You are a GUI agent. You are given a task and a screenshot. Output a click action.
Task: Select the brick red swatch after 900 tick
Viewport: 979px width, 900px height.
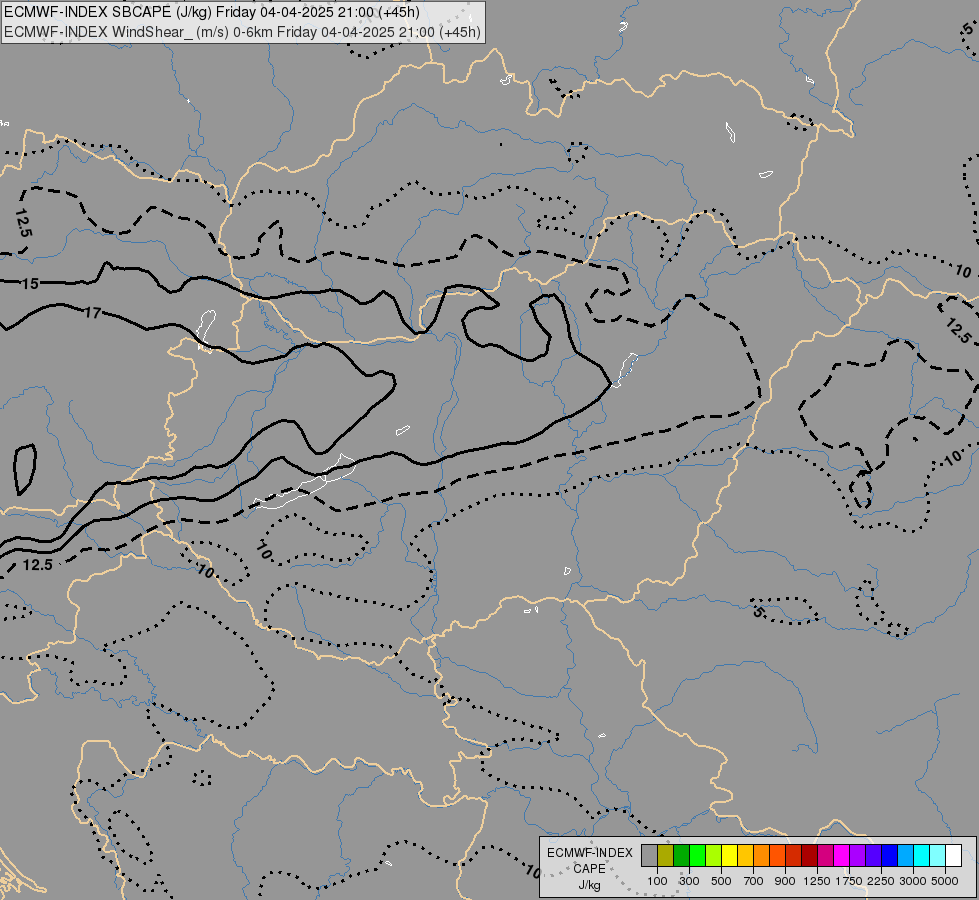[794, 855]
